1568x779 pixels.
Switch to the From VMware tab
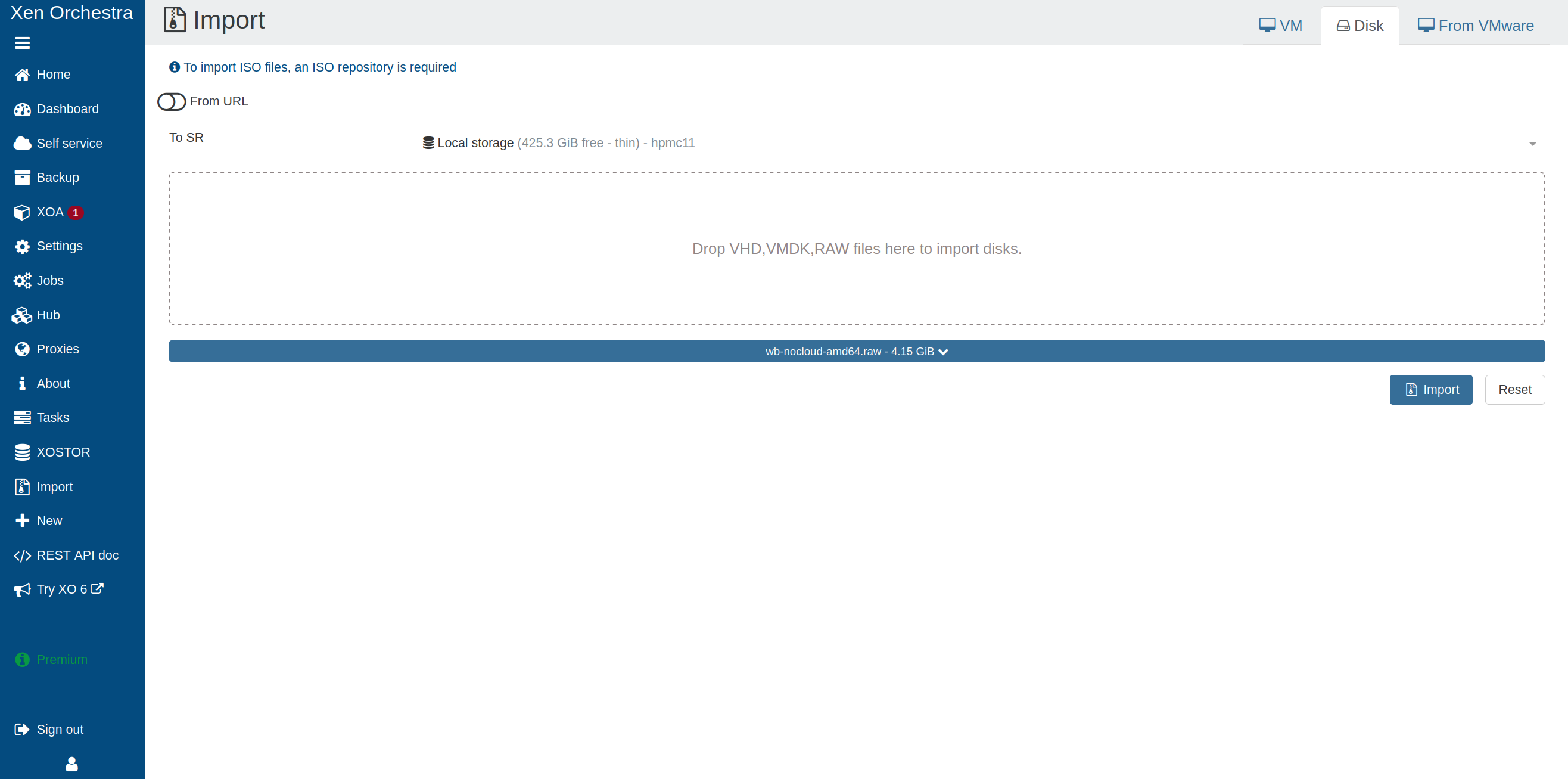(1476, 26)
